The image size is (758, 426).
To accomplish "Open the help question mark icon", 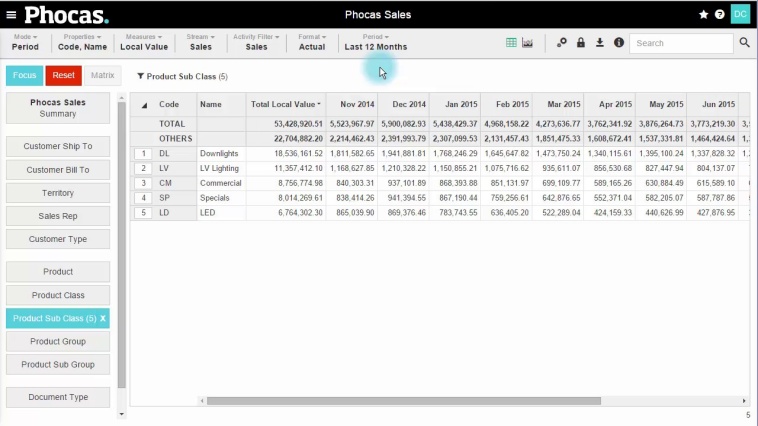I will [719, 15].
